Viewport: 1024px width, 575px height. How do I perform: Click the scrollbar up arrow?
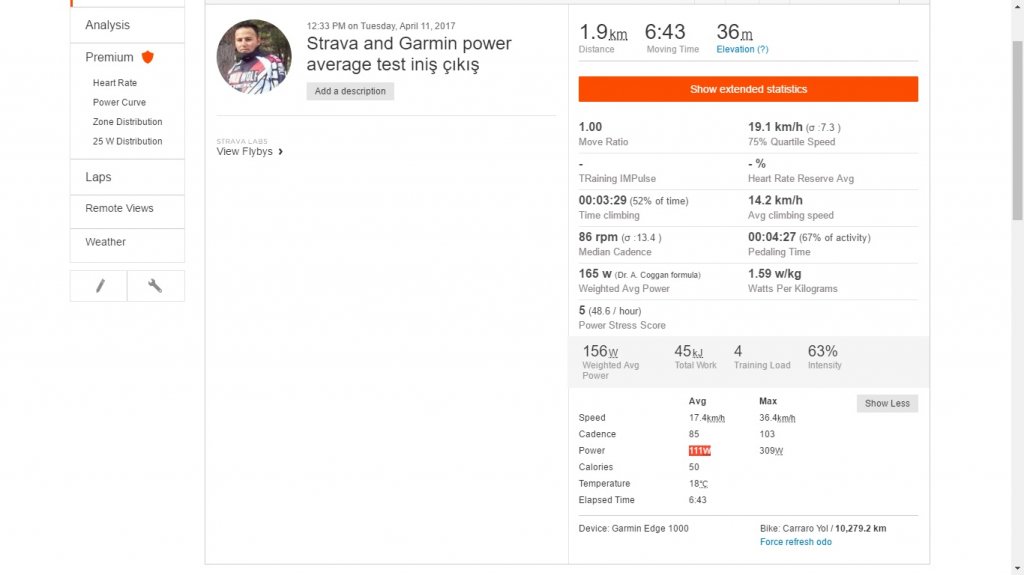point(1017,6)
